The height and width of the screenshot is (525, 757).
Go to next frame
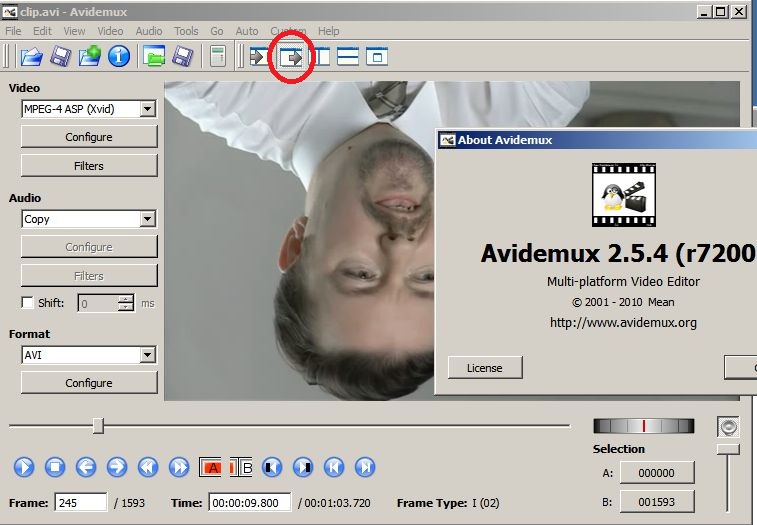(117, 467)
